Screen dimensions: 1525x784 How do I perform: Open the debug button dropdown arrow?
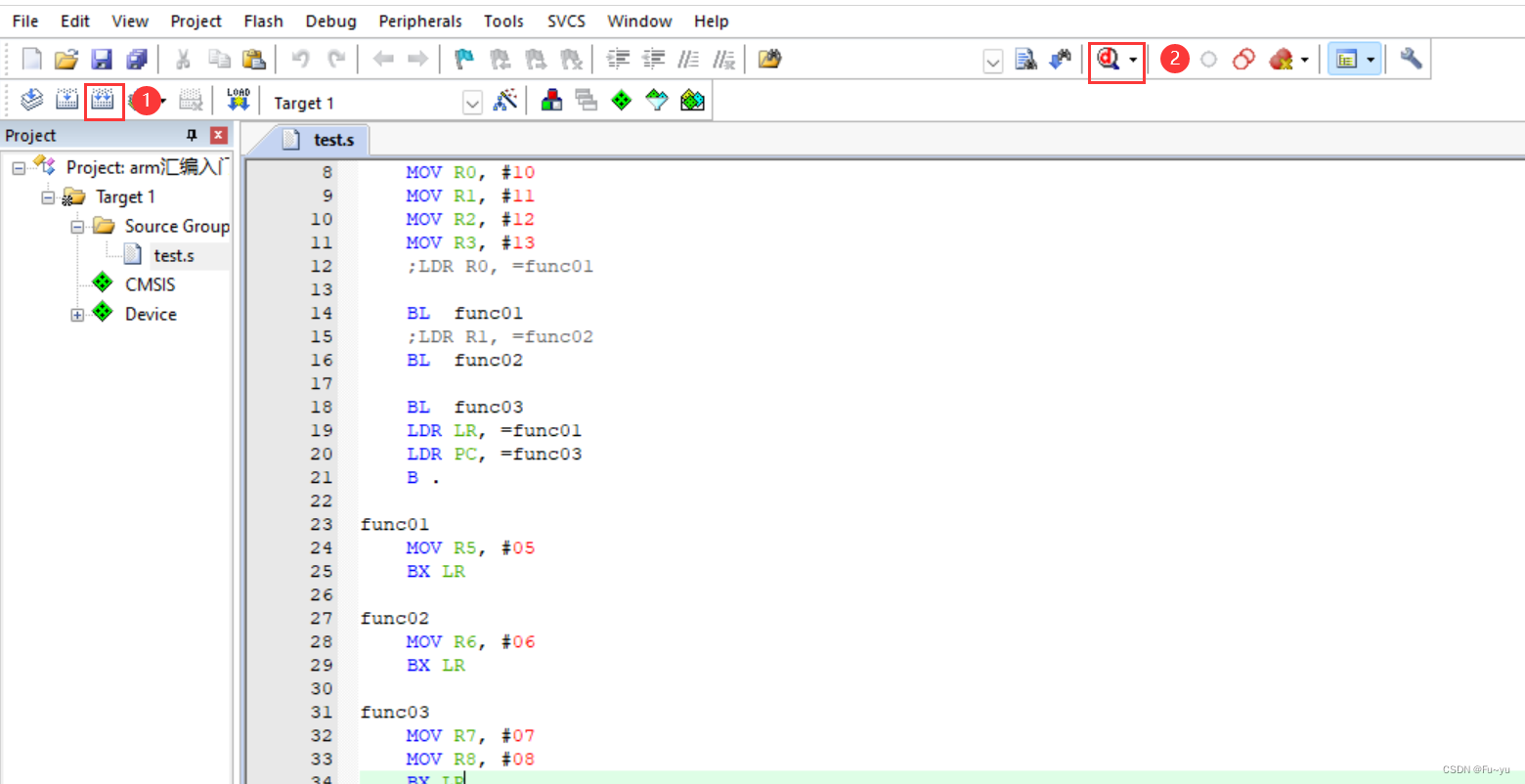tap(1133, 61)
